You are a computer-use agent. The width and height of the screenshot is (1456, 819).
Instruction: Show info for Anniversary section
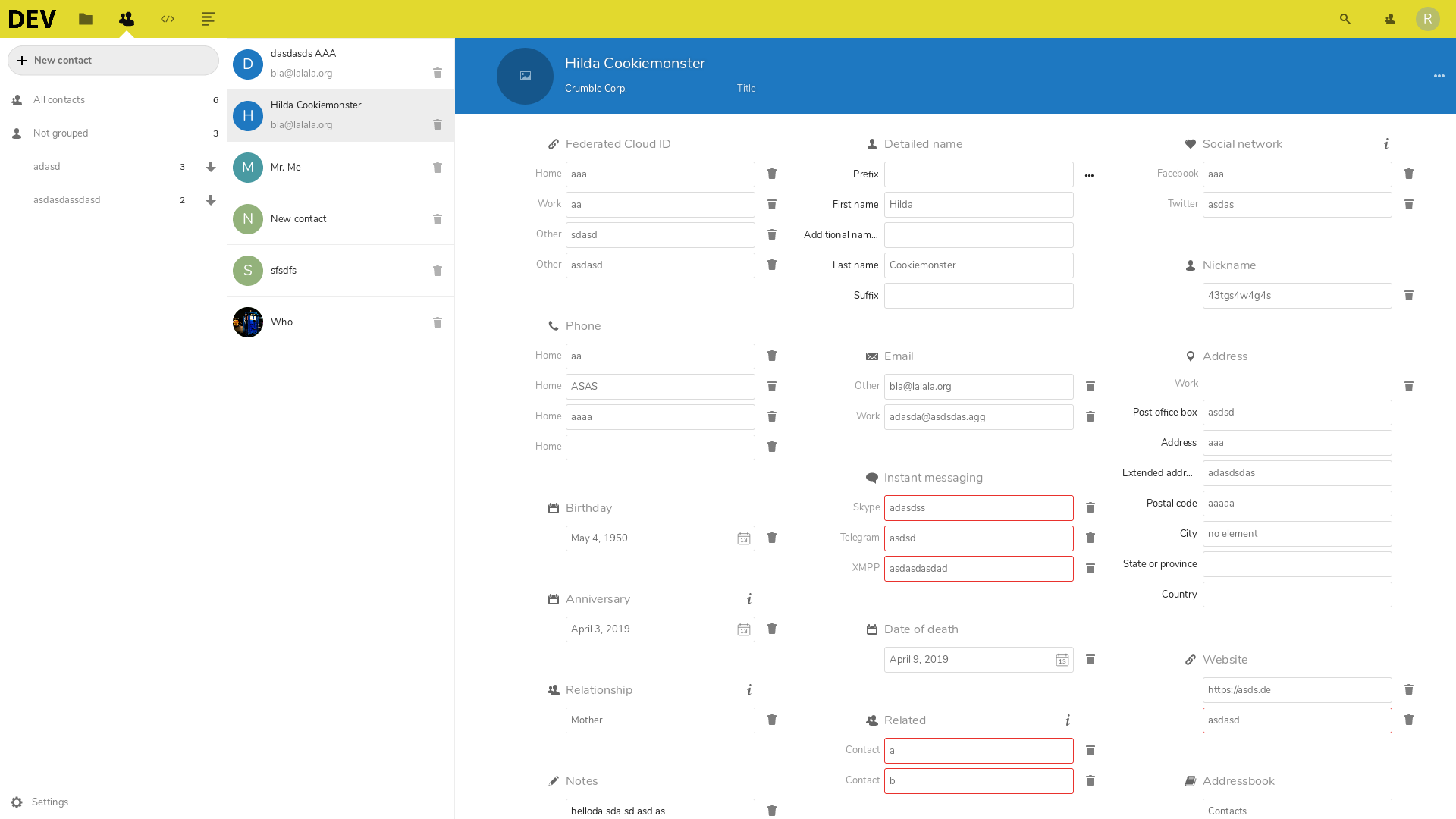(749, 599)
